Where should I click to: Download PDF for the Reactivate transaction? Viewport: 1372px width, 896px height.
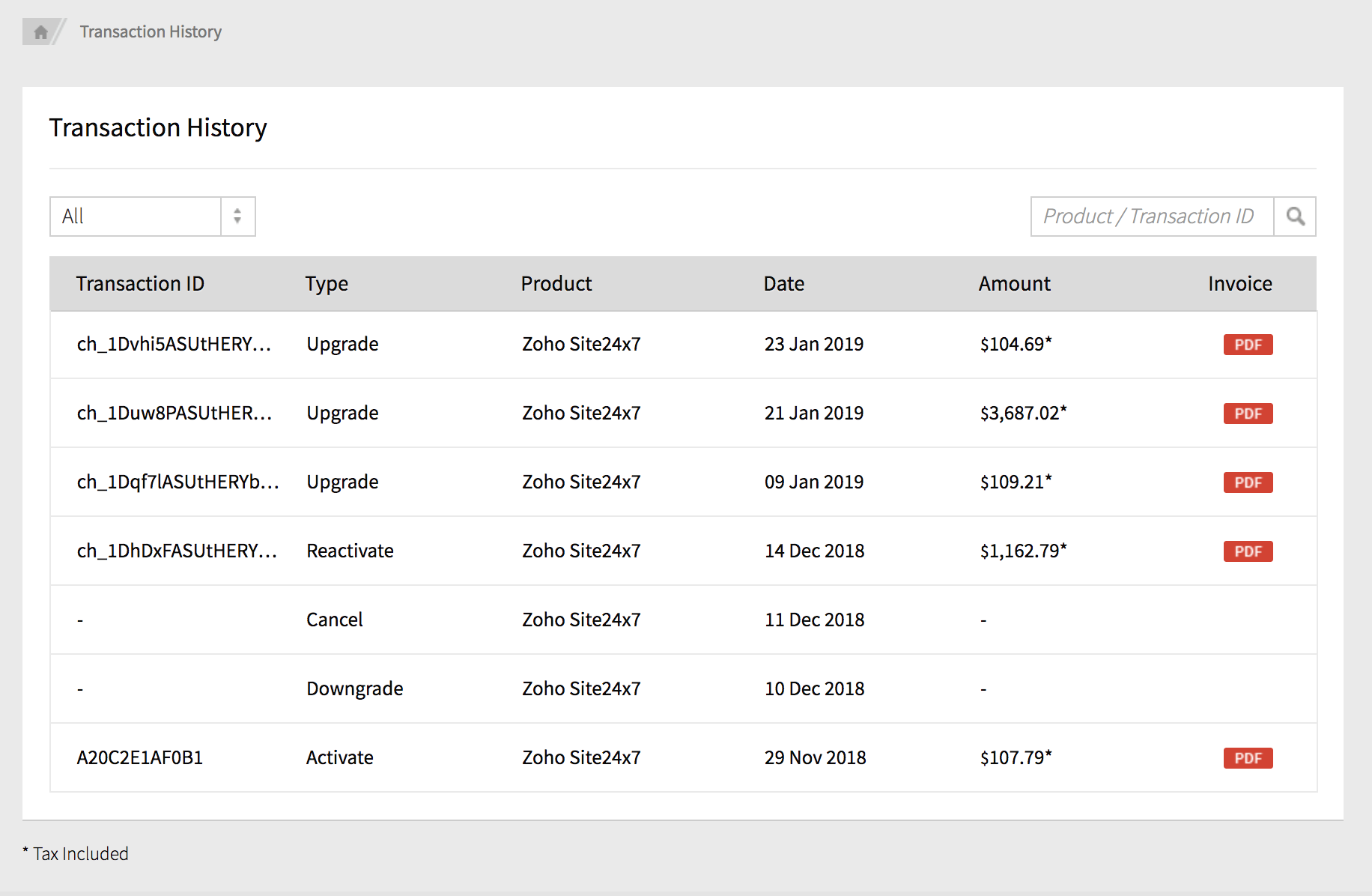pos(1248,551)
